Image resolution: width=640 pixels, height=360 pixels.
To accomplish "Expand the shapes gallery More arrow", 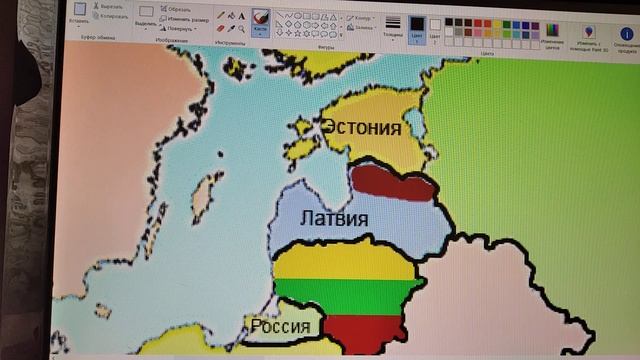I will coord(341,35).
